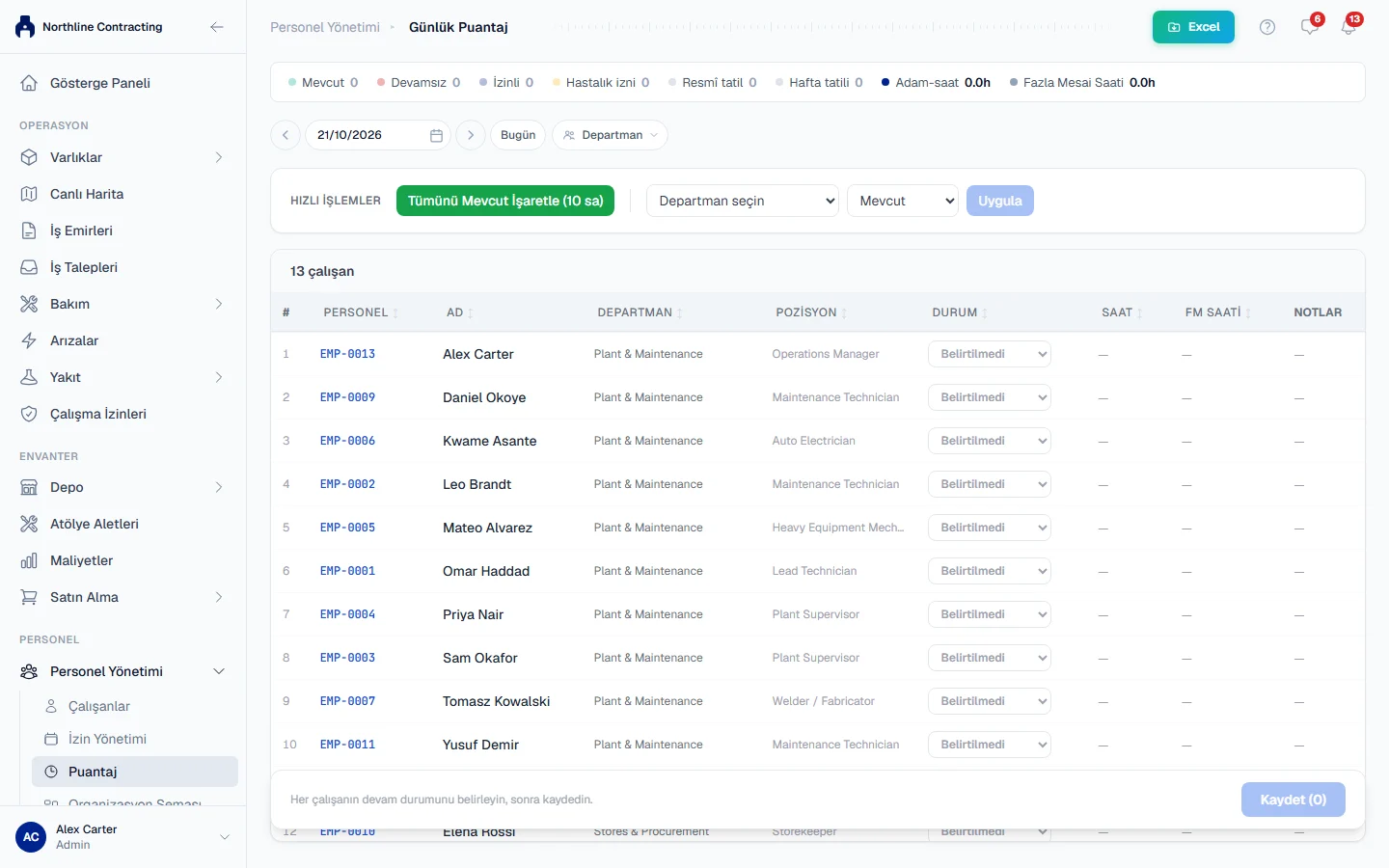Screen dimensions: 1389x868
Task: Open Çalışma İzinleri menu item
Action: point(123,414)
